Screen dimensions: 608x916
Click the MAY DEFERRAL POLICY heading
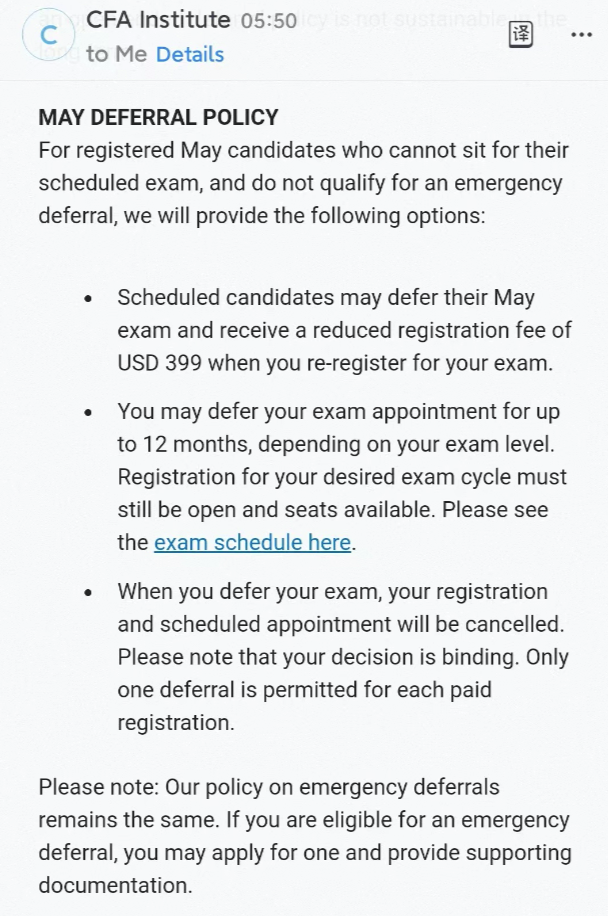158,118
